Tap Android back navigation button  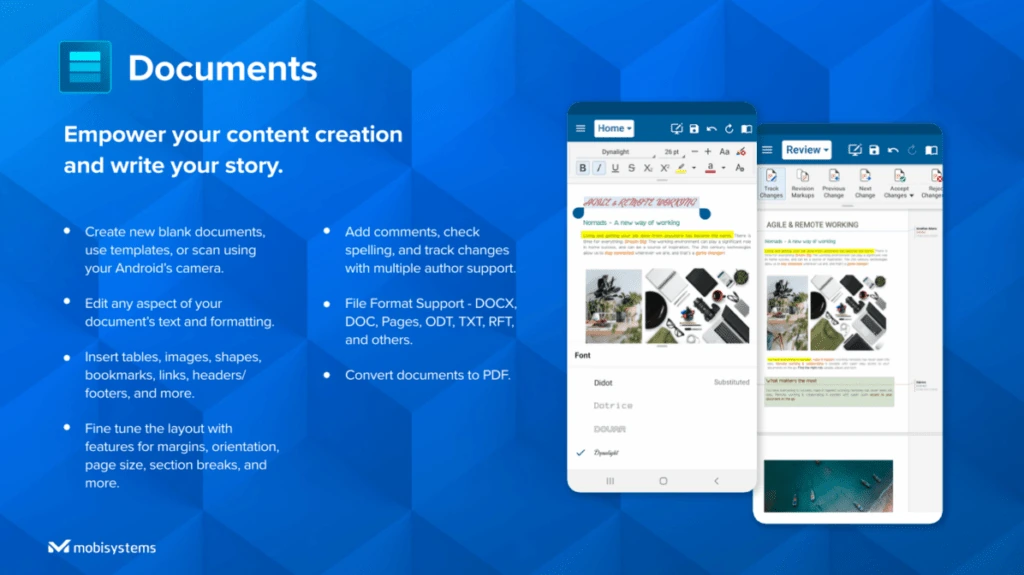coord(716,481)
